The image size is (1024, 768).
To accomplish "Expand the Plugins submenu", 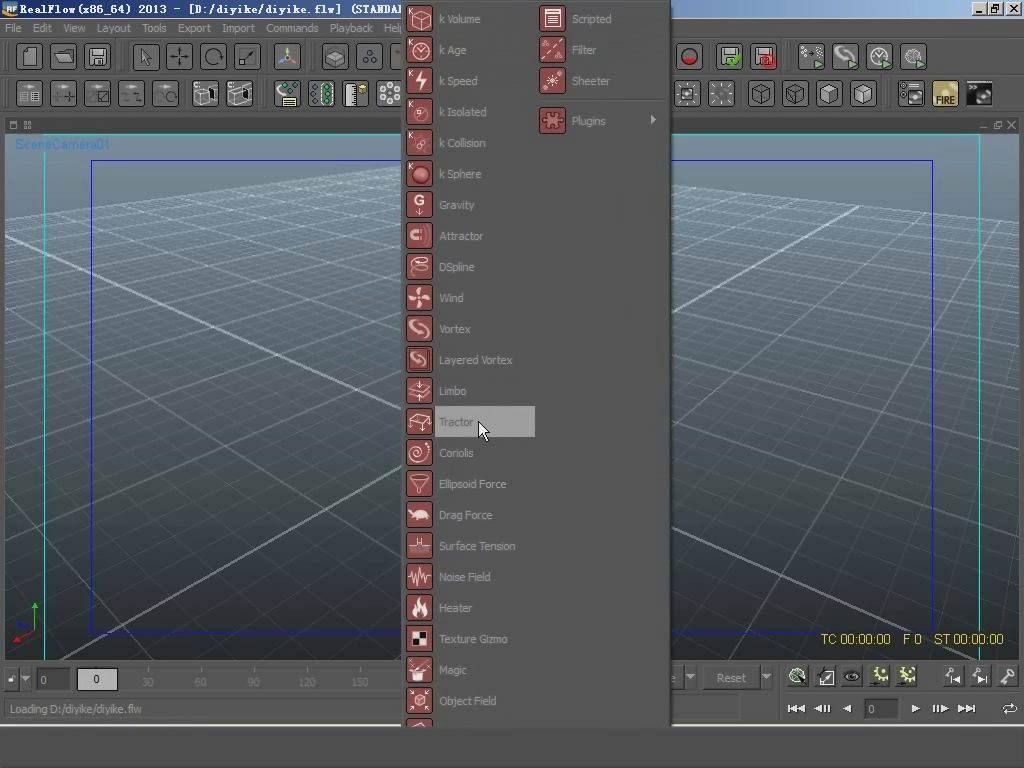I will 601,121.
